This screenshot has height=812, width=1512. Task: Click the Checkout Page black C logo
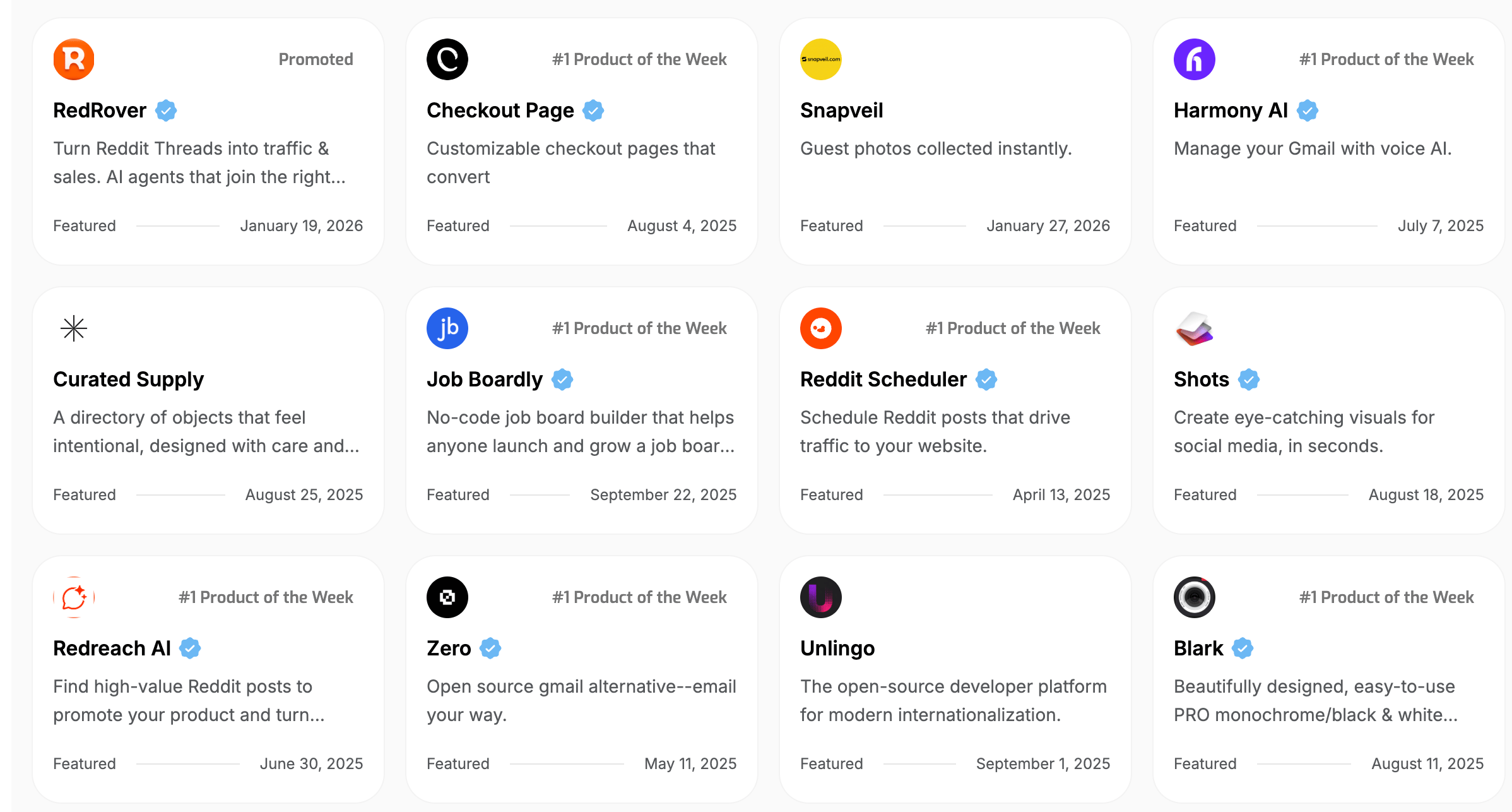[x=447, y=59]
